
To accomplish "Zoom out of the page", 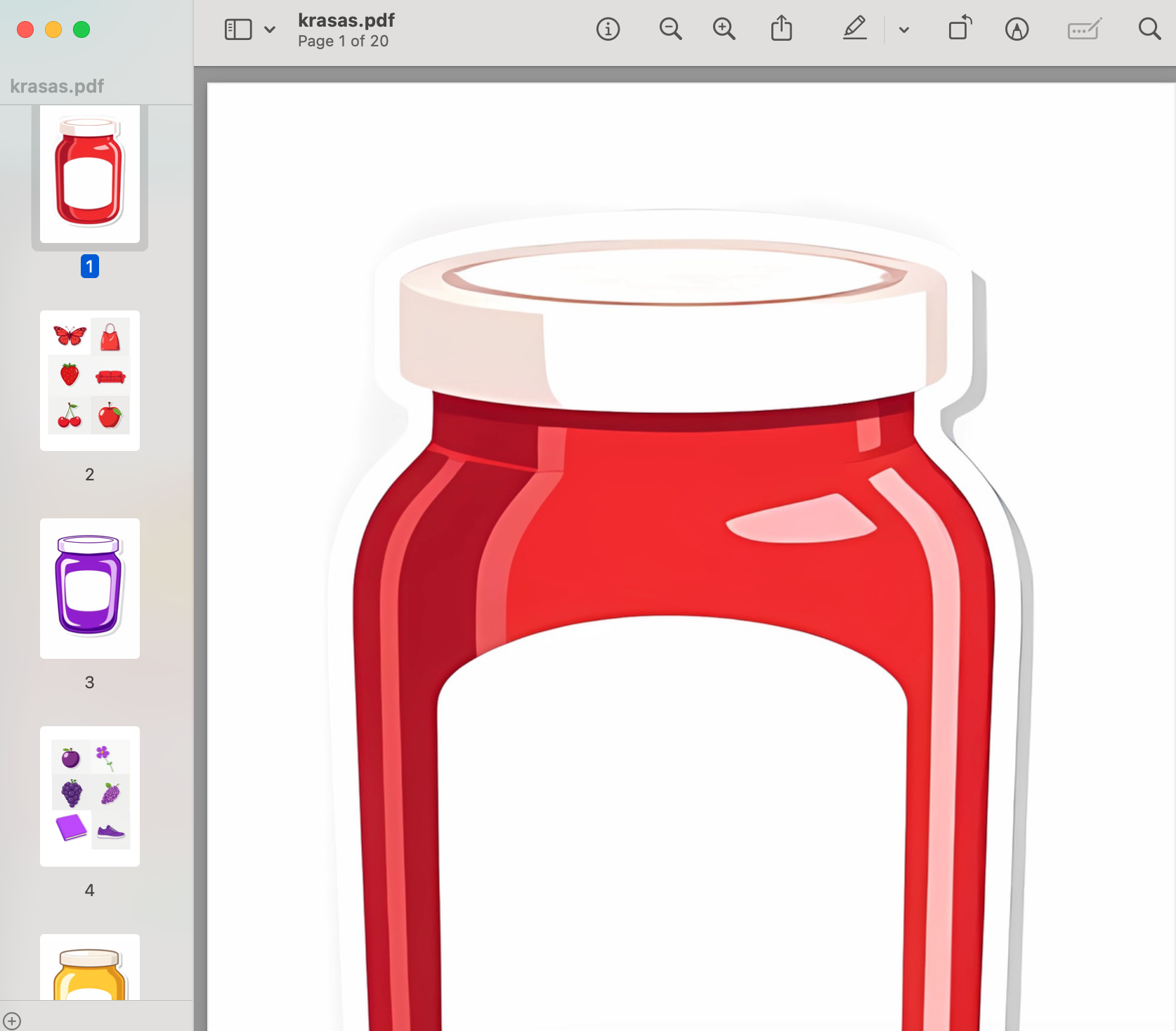I will [671, 29].
